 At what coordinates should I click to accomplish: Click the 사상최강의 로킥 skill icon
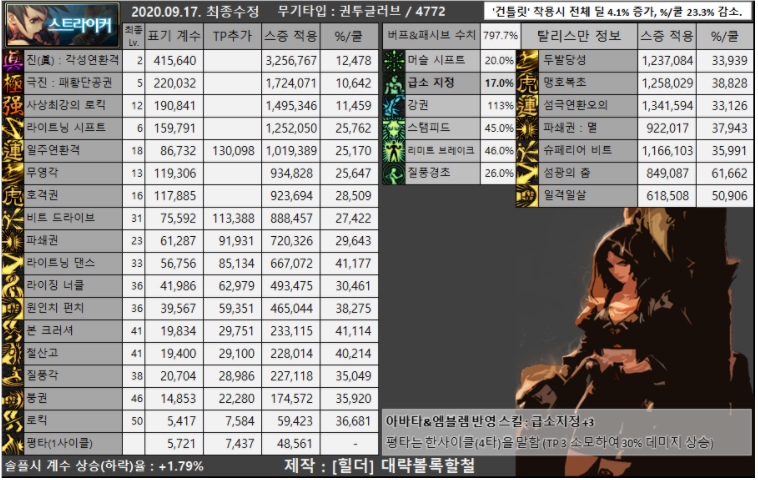tap(13, 106)
